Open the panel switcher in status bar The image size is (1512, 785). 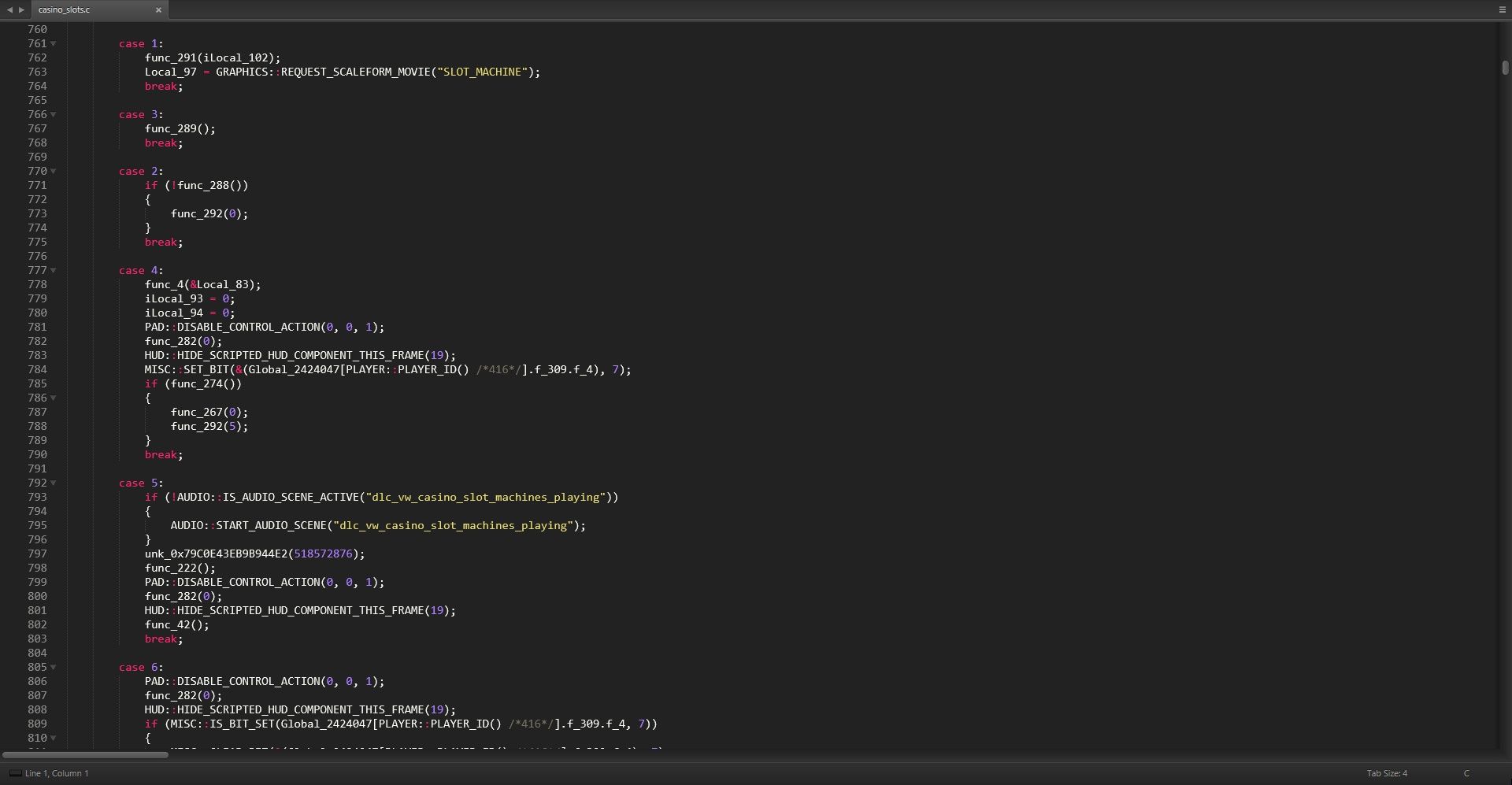pos(14,773)
